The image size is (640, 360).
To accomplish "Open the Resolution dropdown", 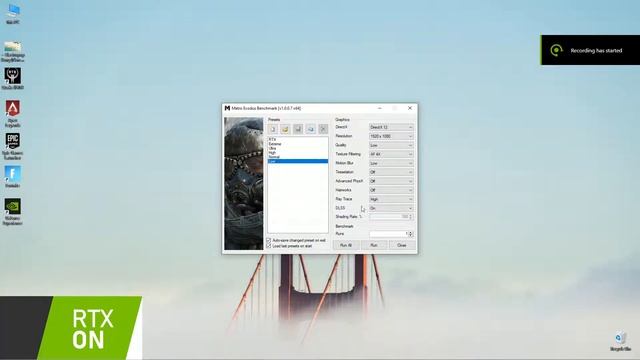I will tap(391, 136).
